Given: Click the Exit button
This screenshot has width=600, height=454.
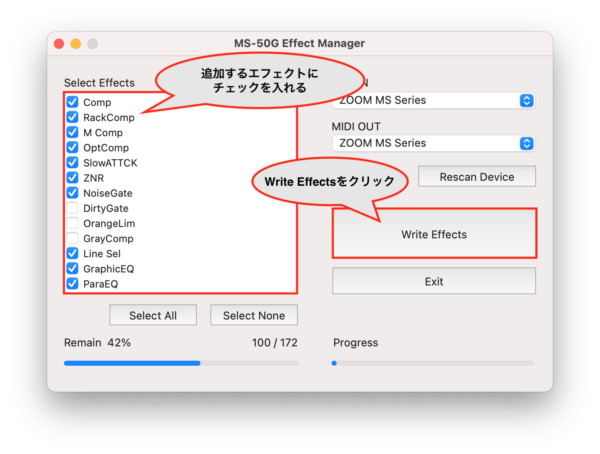Looking at the screenshot, I should [x=434, y=281].
